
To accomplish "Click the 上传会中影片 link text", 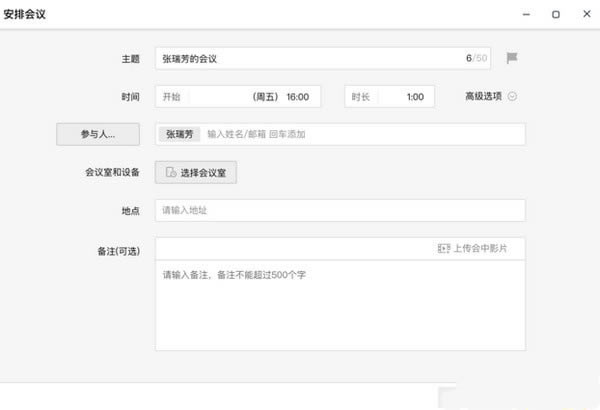I will (480, 248).
